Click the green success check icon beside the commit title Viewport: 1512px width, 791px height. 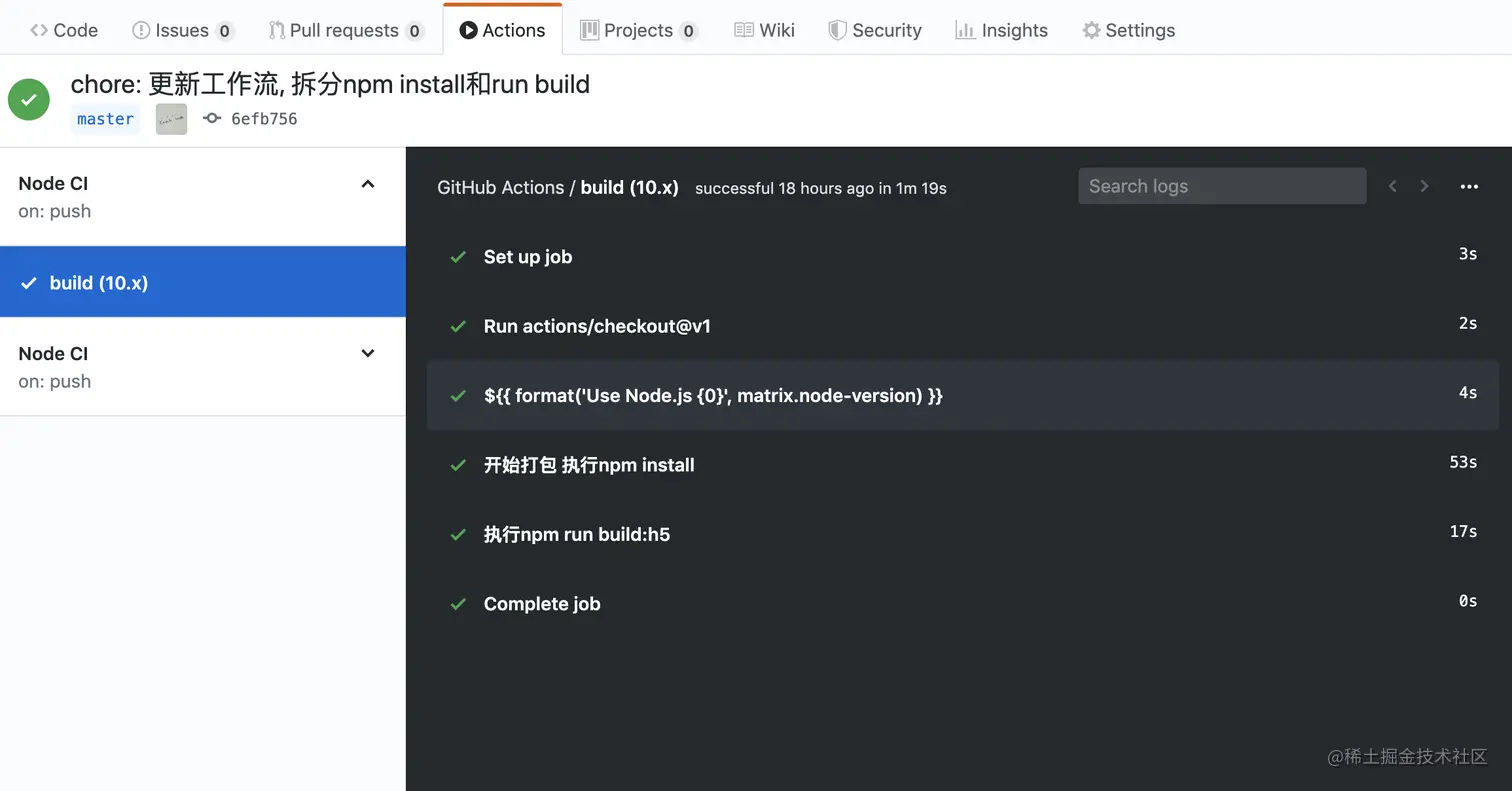tap(28, 99)
